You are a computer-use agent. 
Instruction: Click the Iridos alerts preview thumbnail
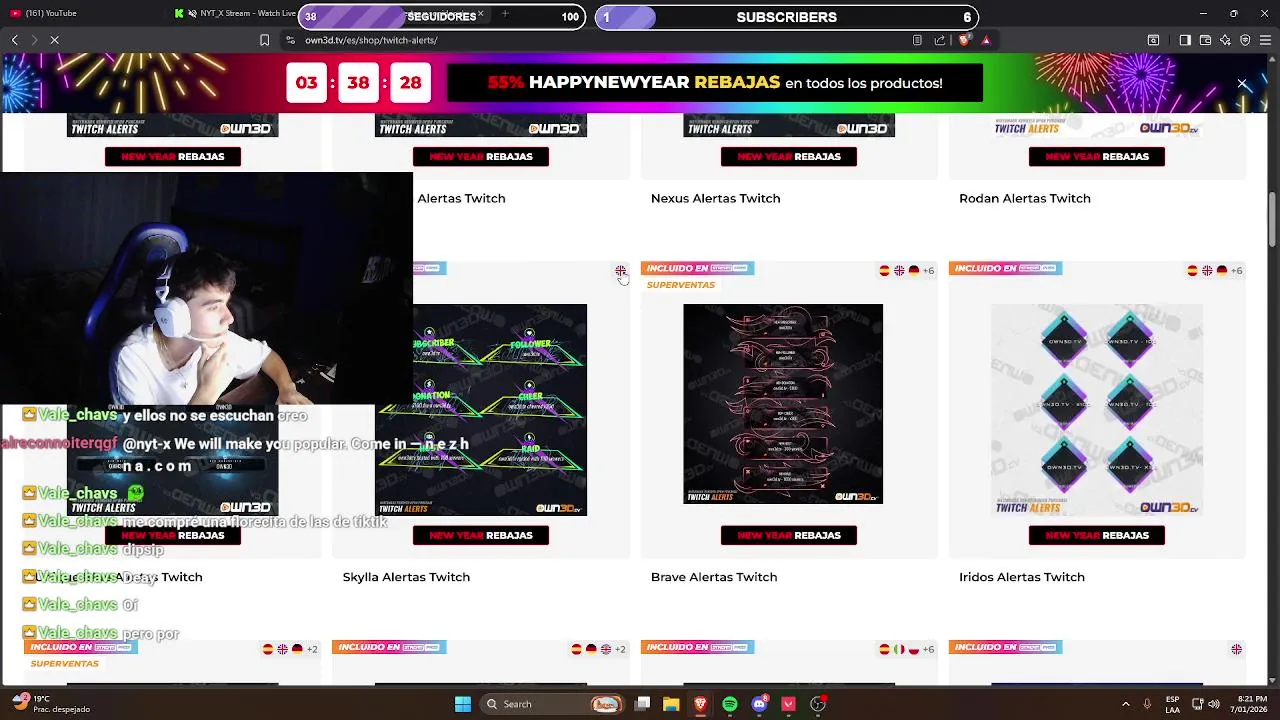click(x=1097, y=410)
